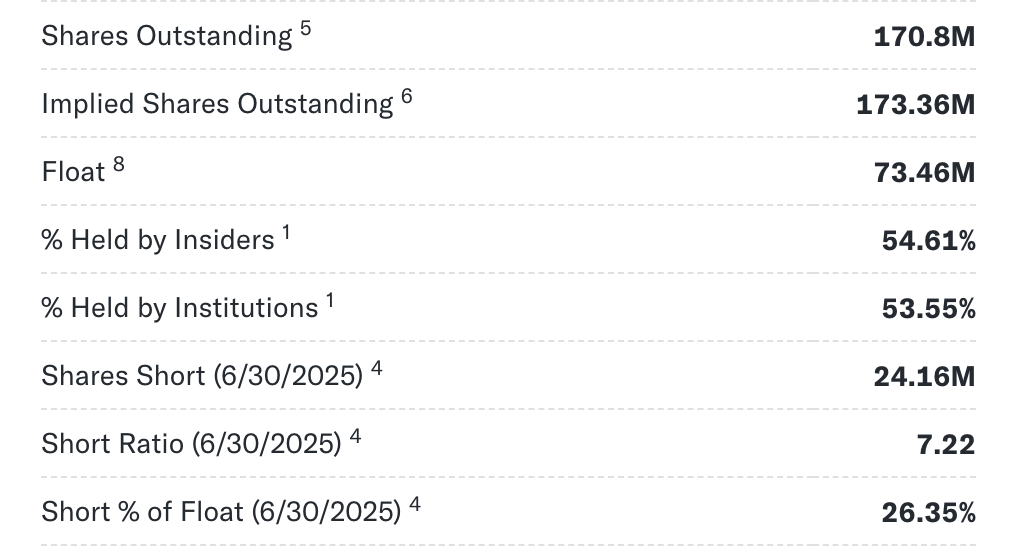Image resolution: width=1016 pixels, height=548 pixels.
Task: Open footnote 4 beside Short % of Float
Action: click(x=415, y=504)
